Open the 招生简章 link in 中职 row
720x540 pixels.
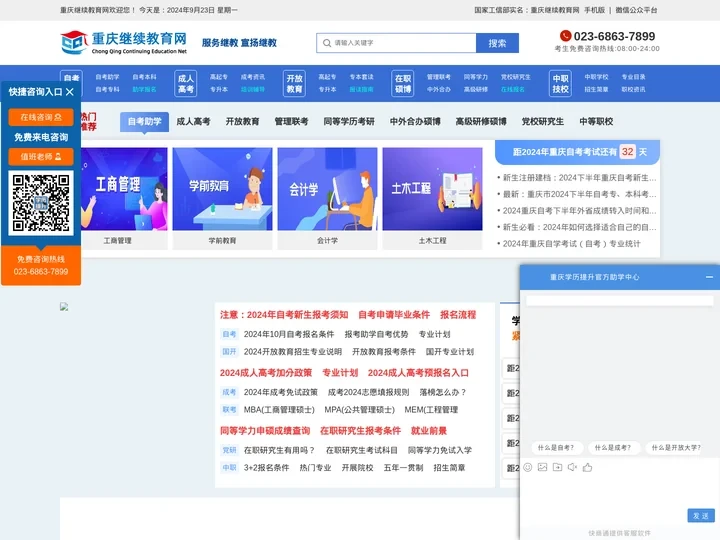tap(449, 467)
